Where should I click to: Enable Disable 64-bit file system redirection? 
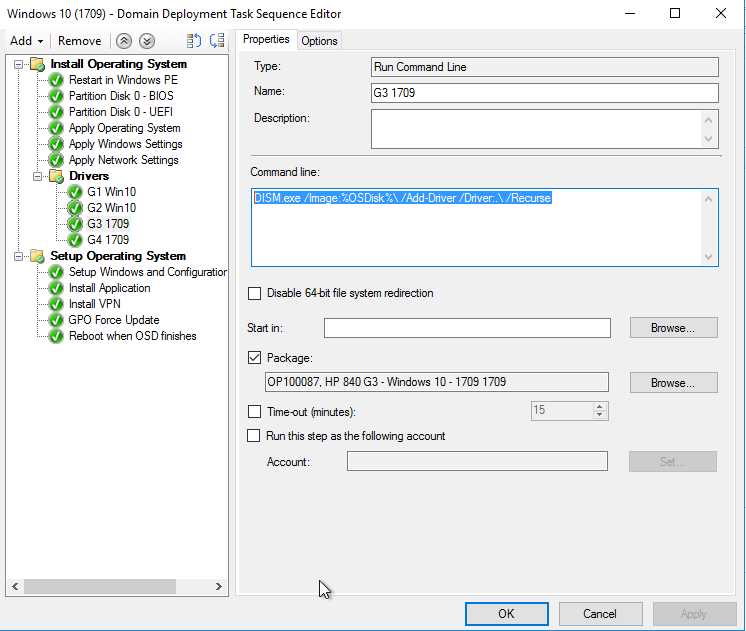(254, 294)
